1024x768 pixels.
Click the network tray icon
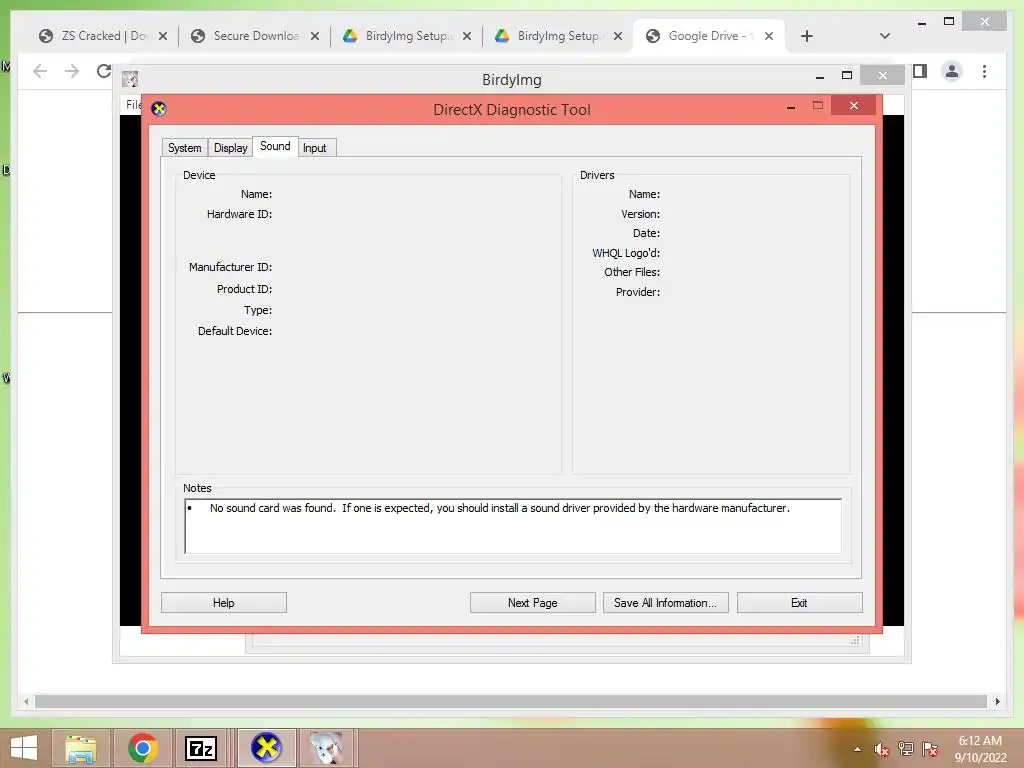click(906, 749)
